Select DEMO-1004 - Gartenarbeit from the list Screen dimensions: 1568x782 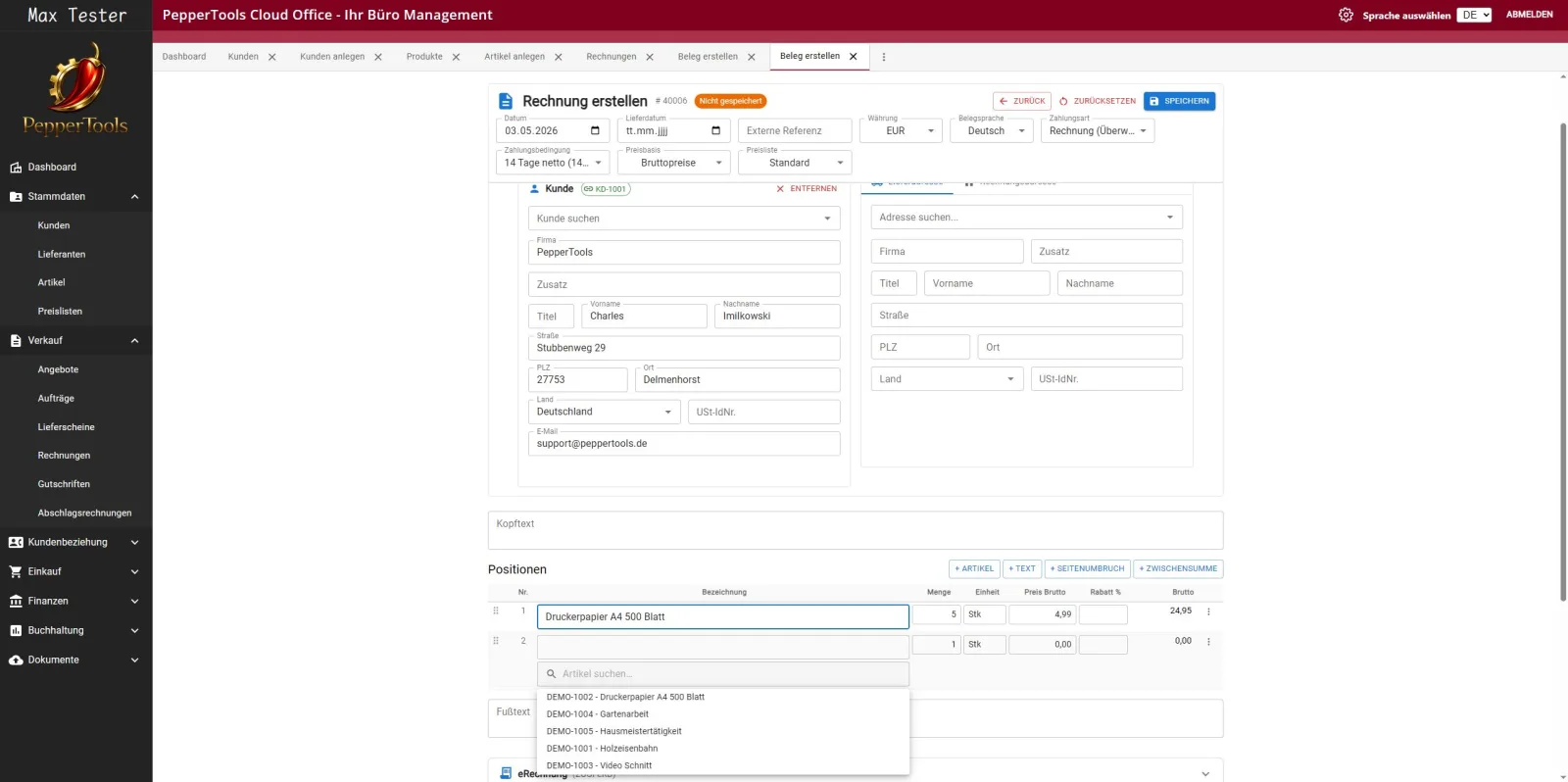[723, 714]
